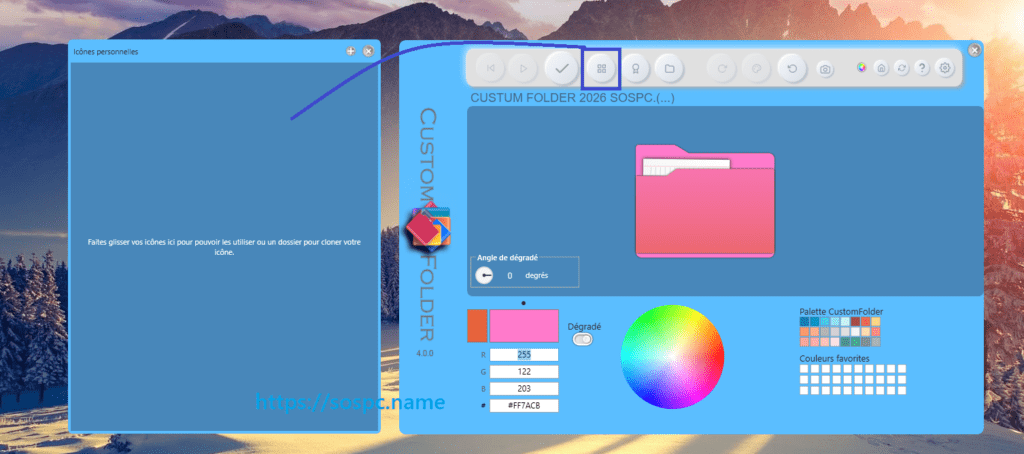This screenshot has height=454, width=1024.
Task: Click the Couleurs favorites label
Action: (834, 359)
